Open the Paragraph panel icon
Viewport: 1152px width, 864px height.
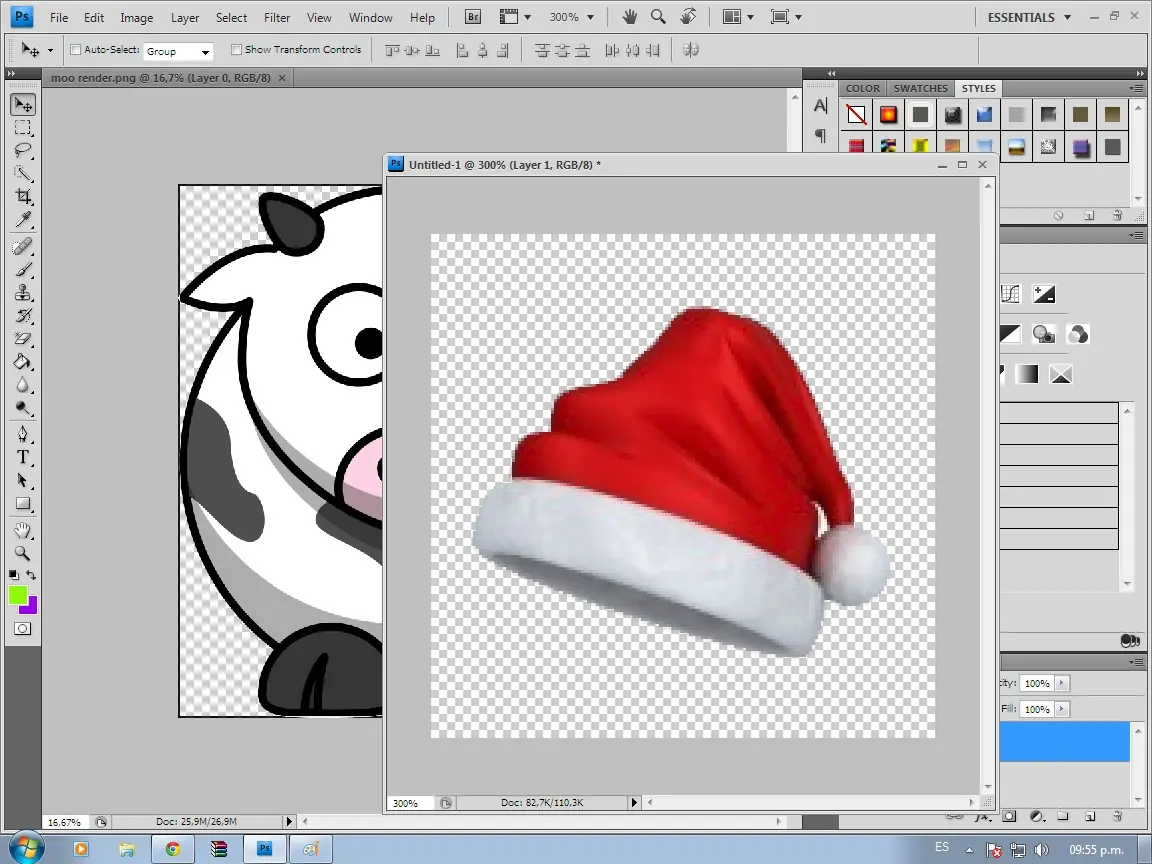(x=821, y=135)
